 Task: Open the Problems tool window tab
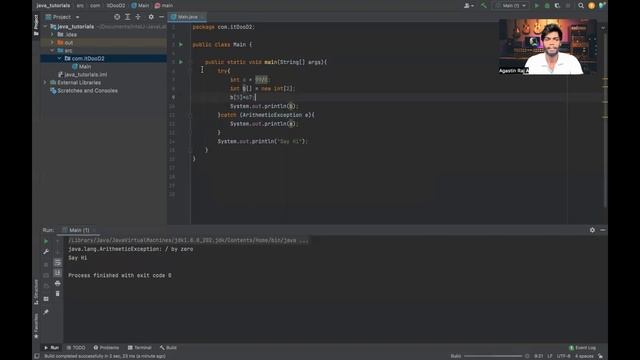coord(106,348)
